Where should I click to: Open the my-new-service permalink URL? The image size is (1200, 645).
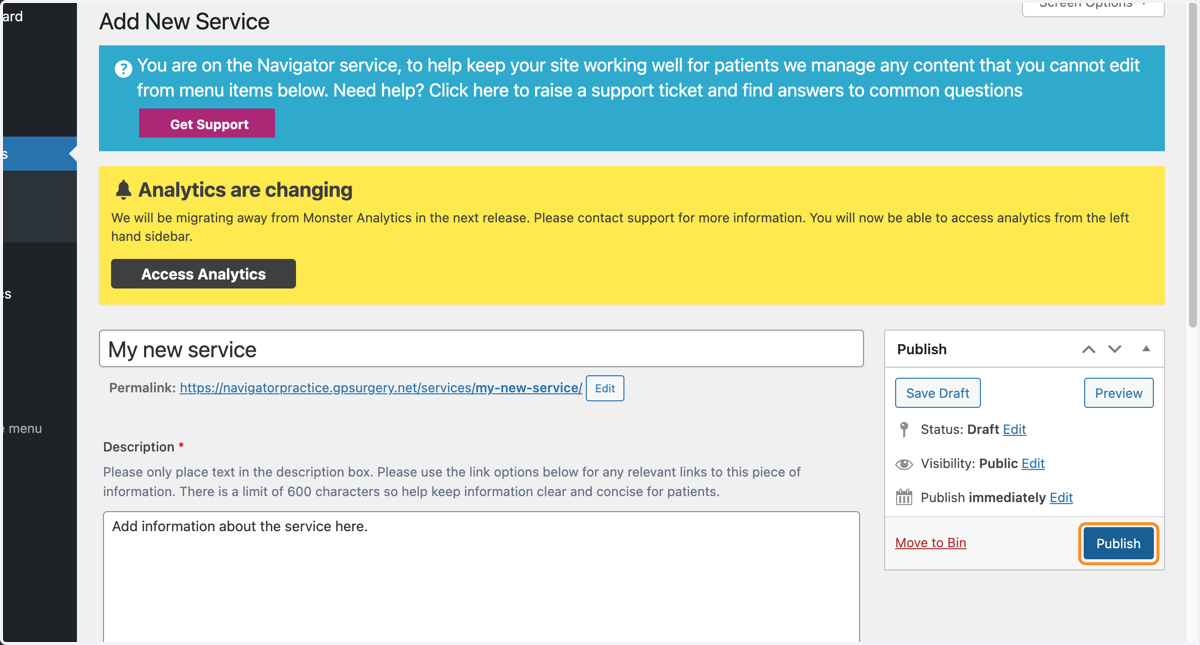[381, 388]
